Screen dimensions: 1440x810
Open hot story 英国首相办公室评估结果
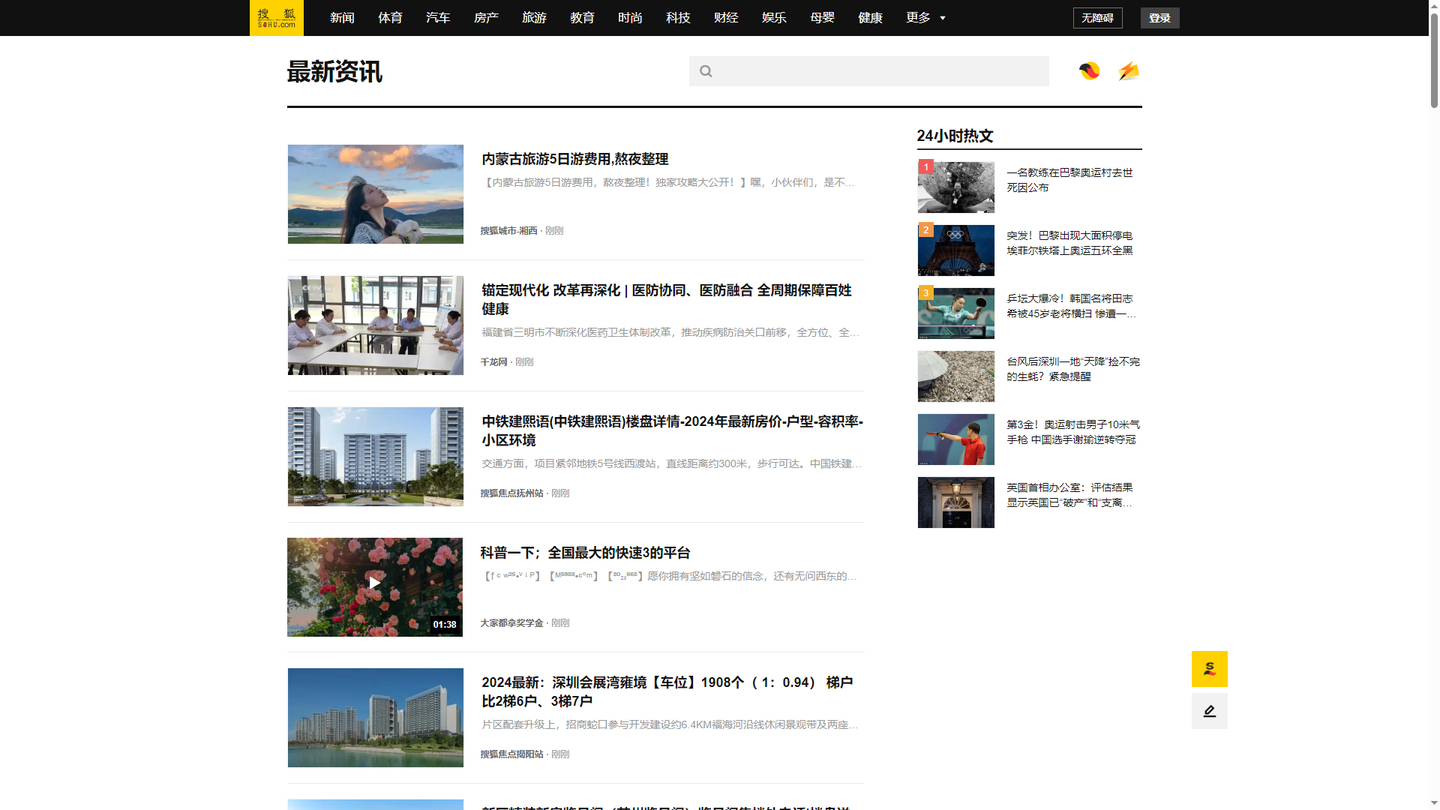(1070, 495)
